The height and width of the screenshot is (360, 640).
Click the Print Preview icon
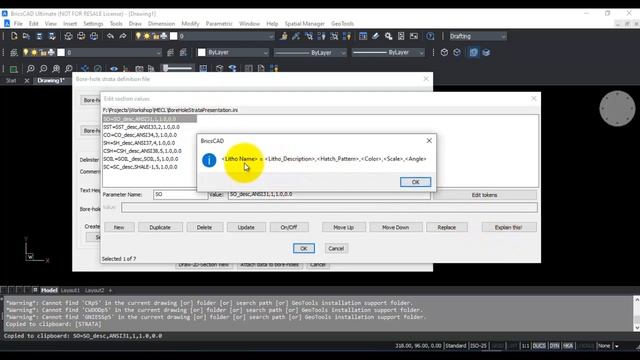pyautogui.click(x=69, y=36)
